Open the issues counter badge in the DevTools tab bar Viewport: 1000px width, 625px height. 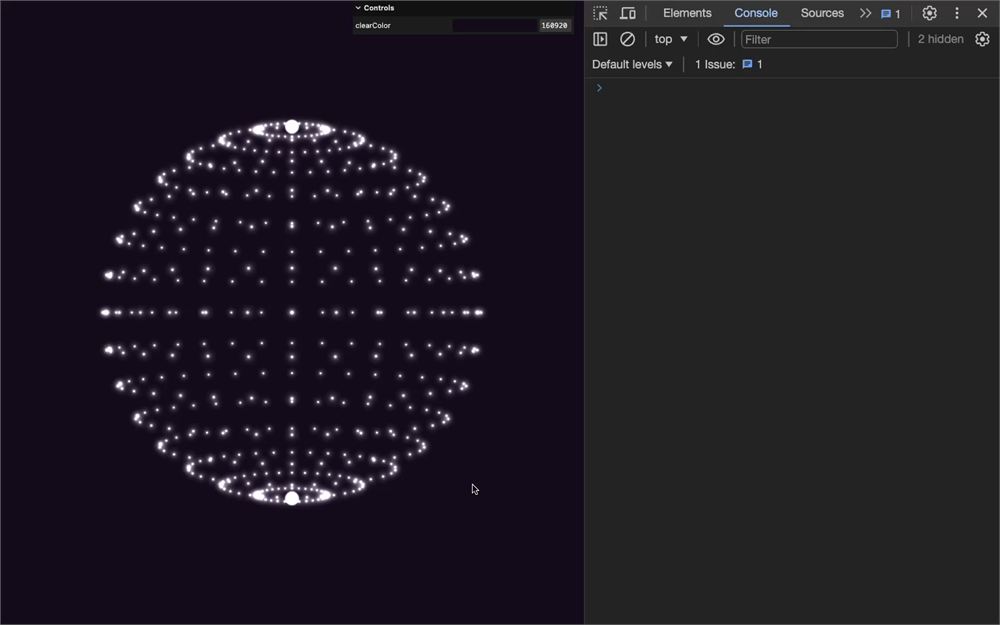[x=891, y=13]
